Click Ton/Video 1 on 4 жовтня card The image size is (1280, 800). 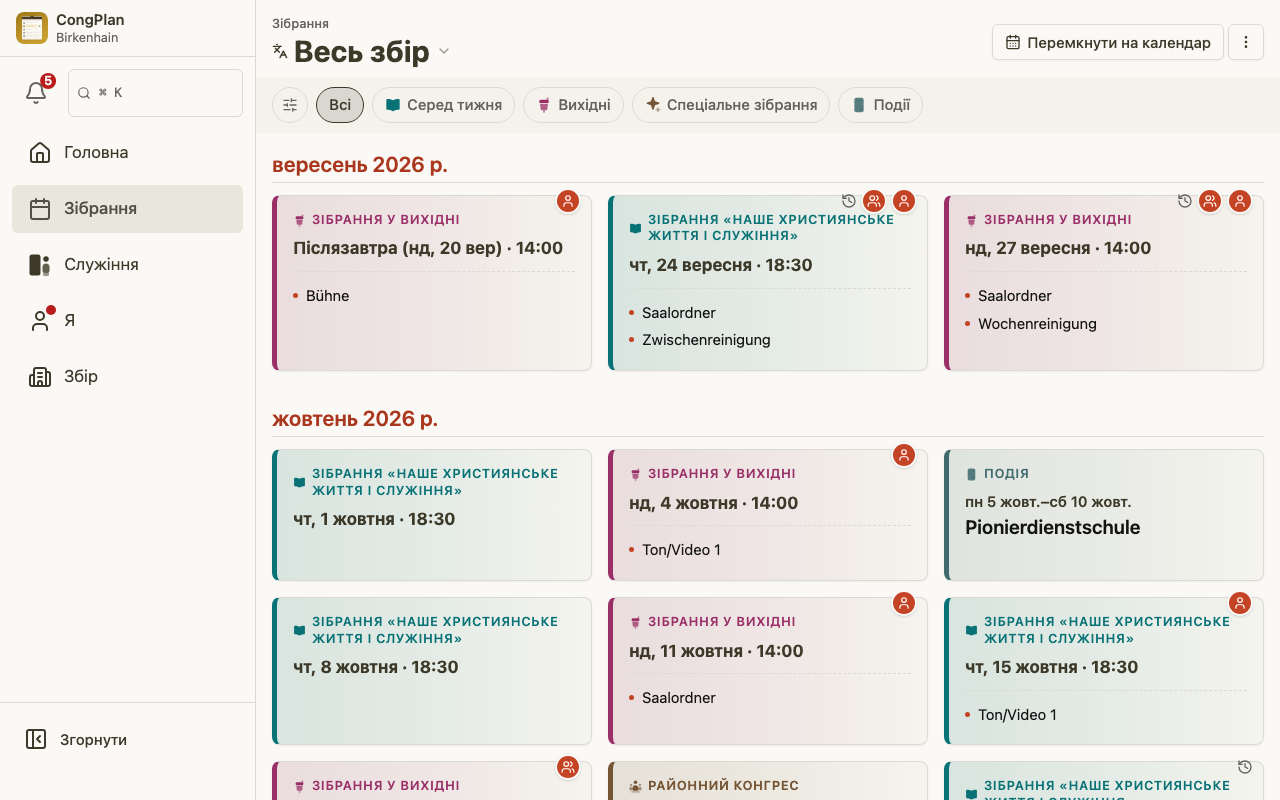coord(681,550)
